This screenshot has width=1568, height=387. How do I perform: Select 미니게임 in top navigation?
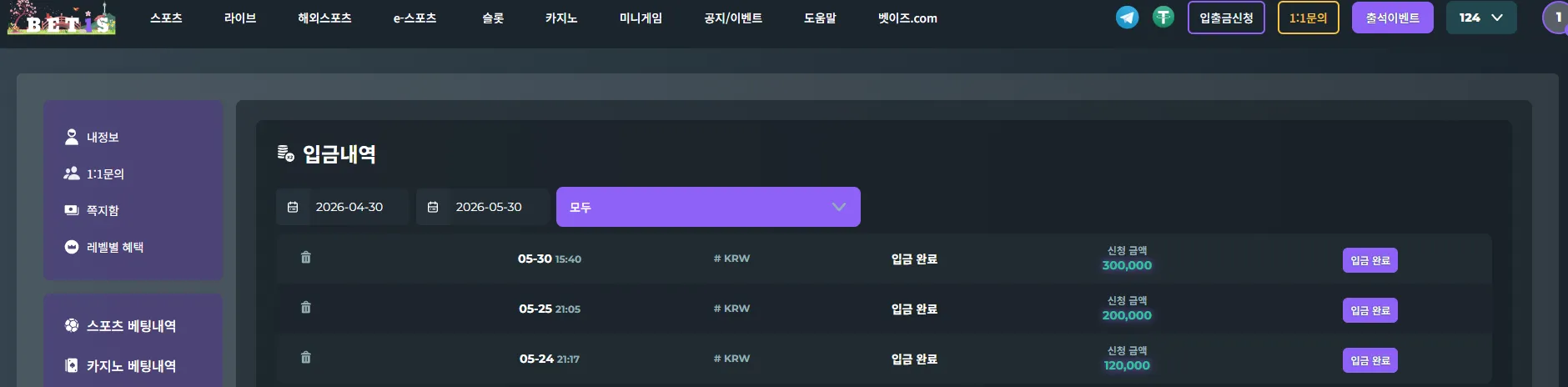click(x=641, y=18)
